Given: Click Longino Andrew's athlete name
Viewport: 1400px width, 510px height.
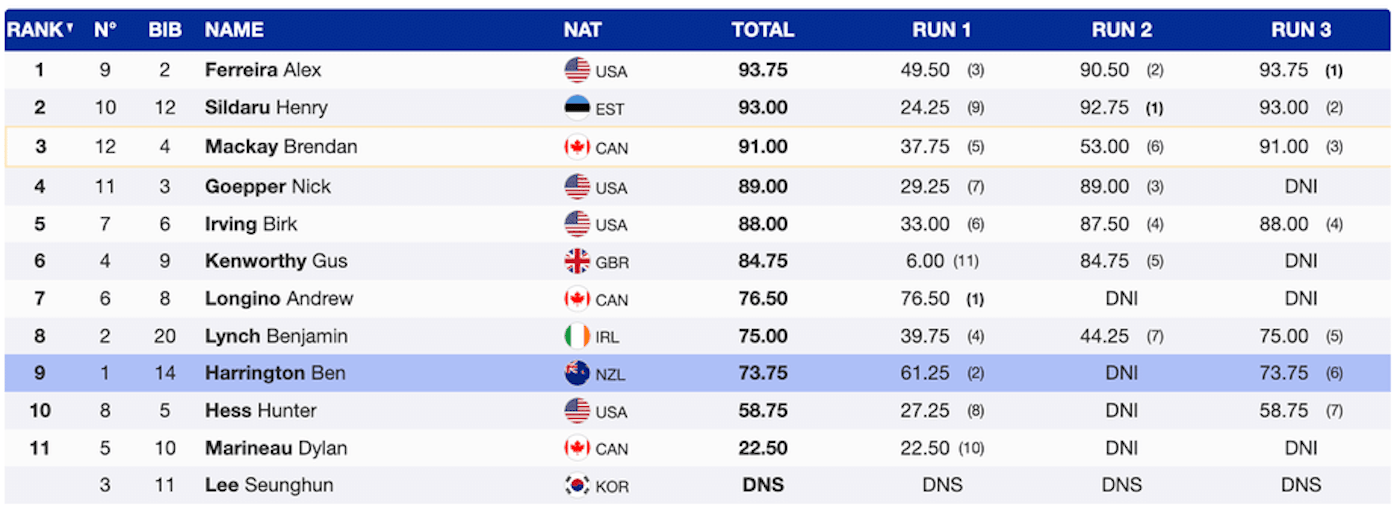Looking at the screenshot, I should click(x=279, y=298).
